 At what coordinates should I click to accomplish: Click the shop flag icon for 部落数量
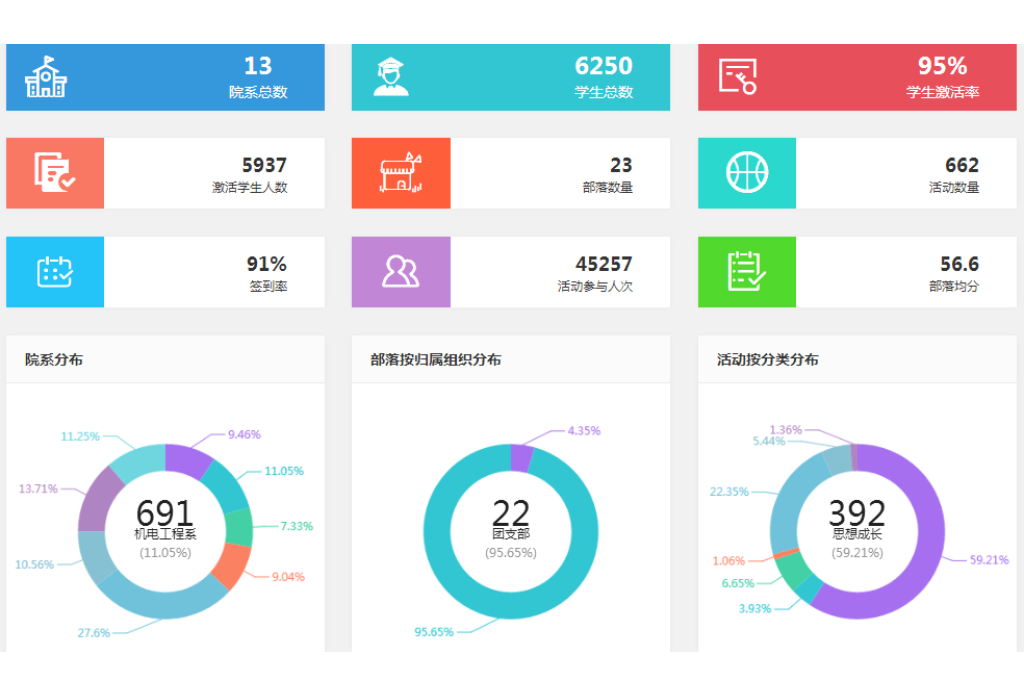click(x=401, y=172)
